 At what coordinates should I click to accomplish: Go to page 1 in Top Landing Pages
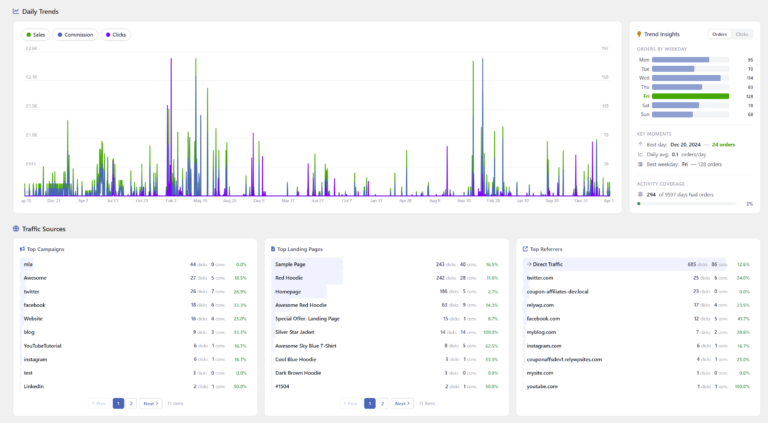pos(370,403)
